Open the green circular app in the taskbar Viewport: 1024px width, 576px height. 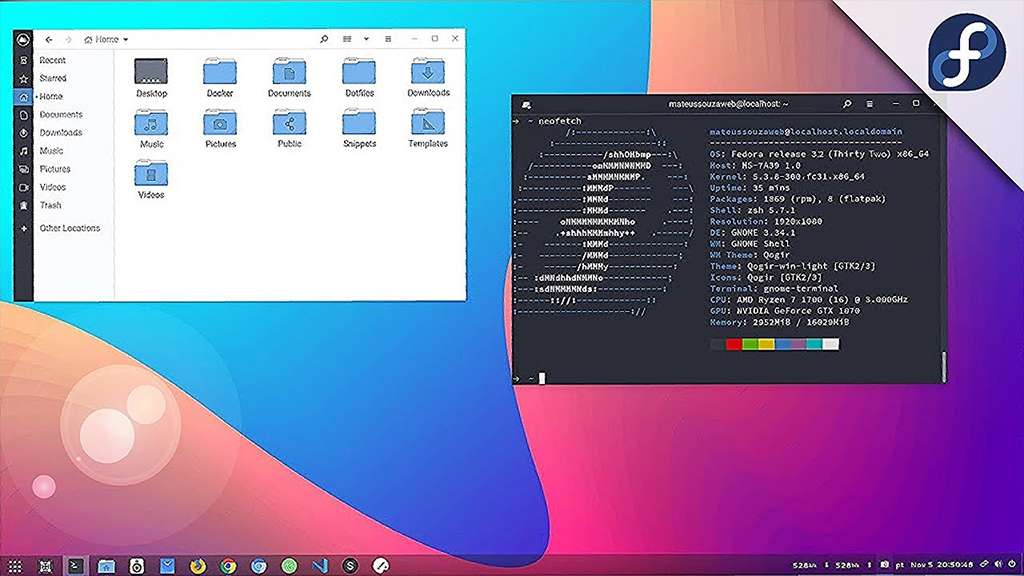click(289, 566)
